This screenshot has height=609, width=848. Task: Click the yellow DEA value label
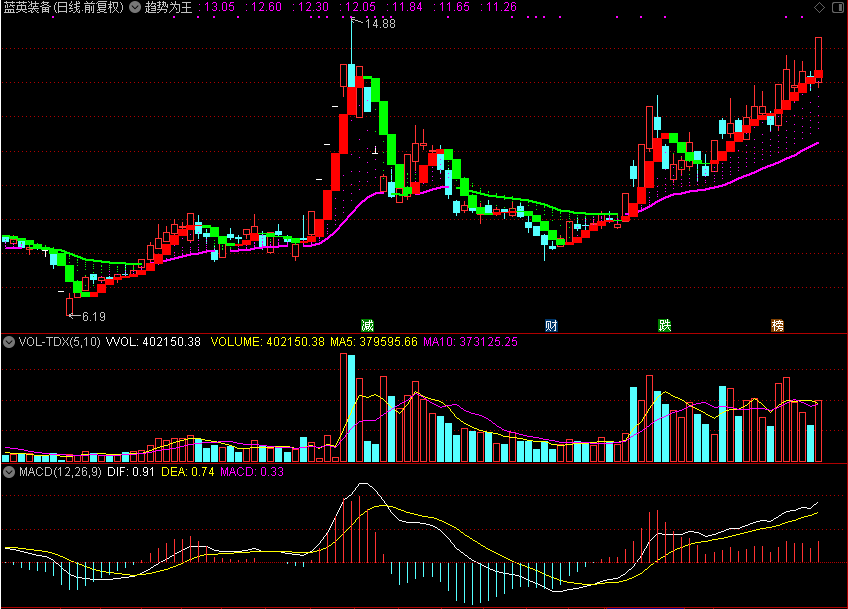189,471
